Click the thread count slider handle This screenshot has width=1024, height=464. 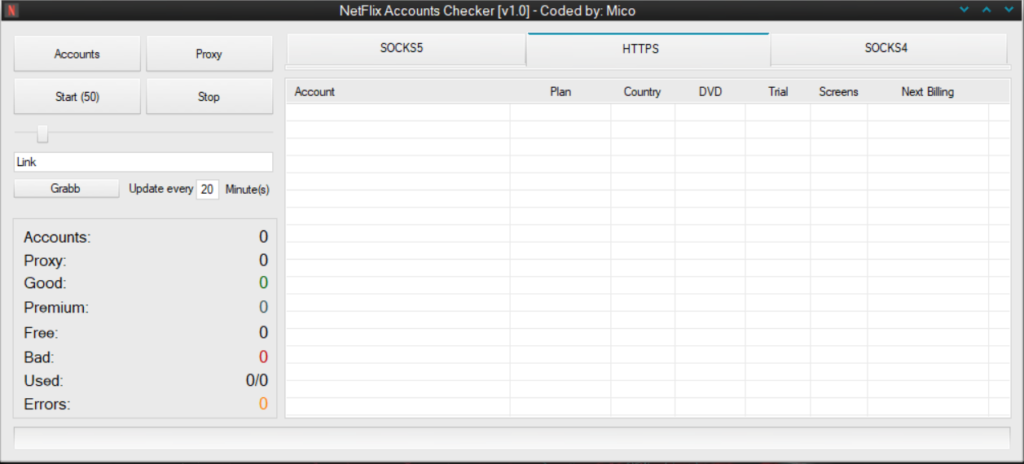(42, 133)
